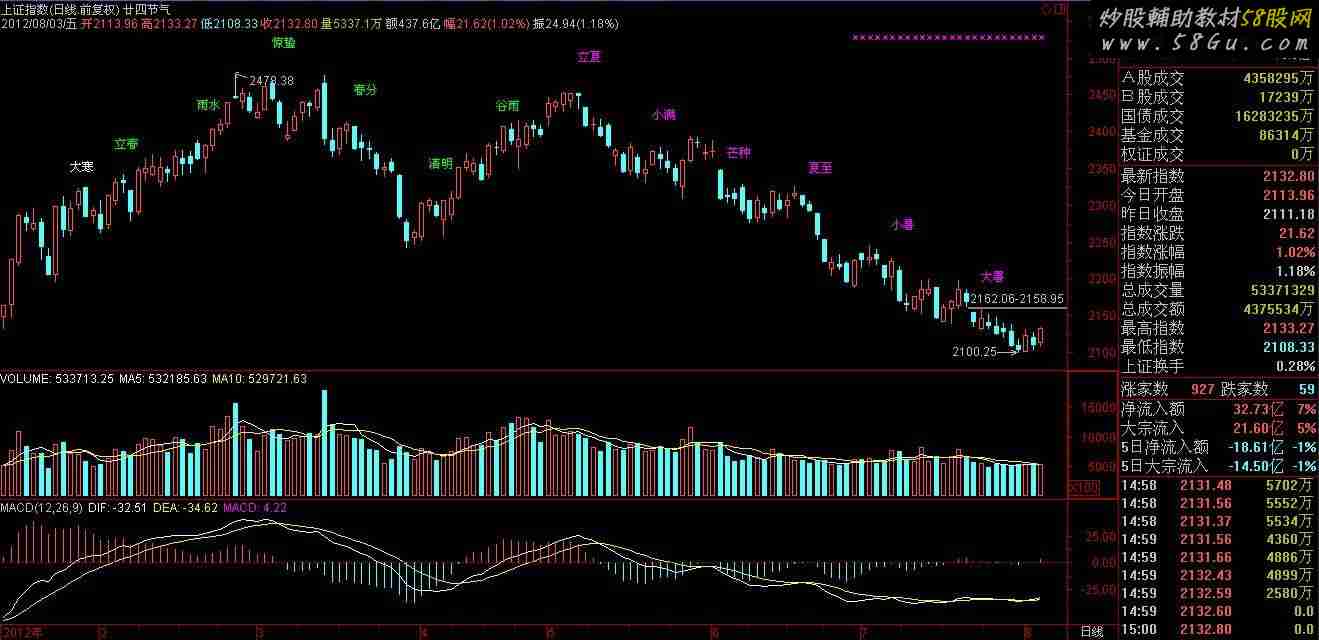This screenshot has width=1319, height=640.
Task: Click the 芒种 solar term marker
Action: click(x=738, y=153)
